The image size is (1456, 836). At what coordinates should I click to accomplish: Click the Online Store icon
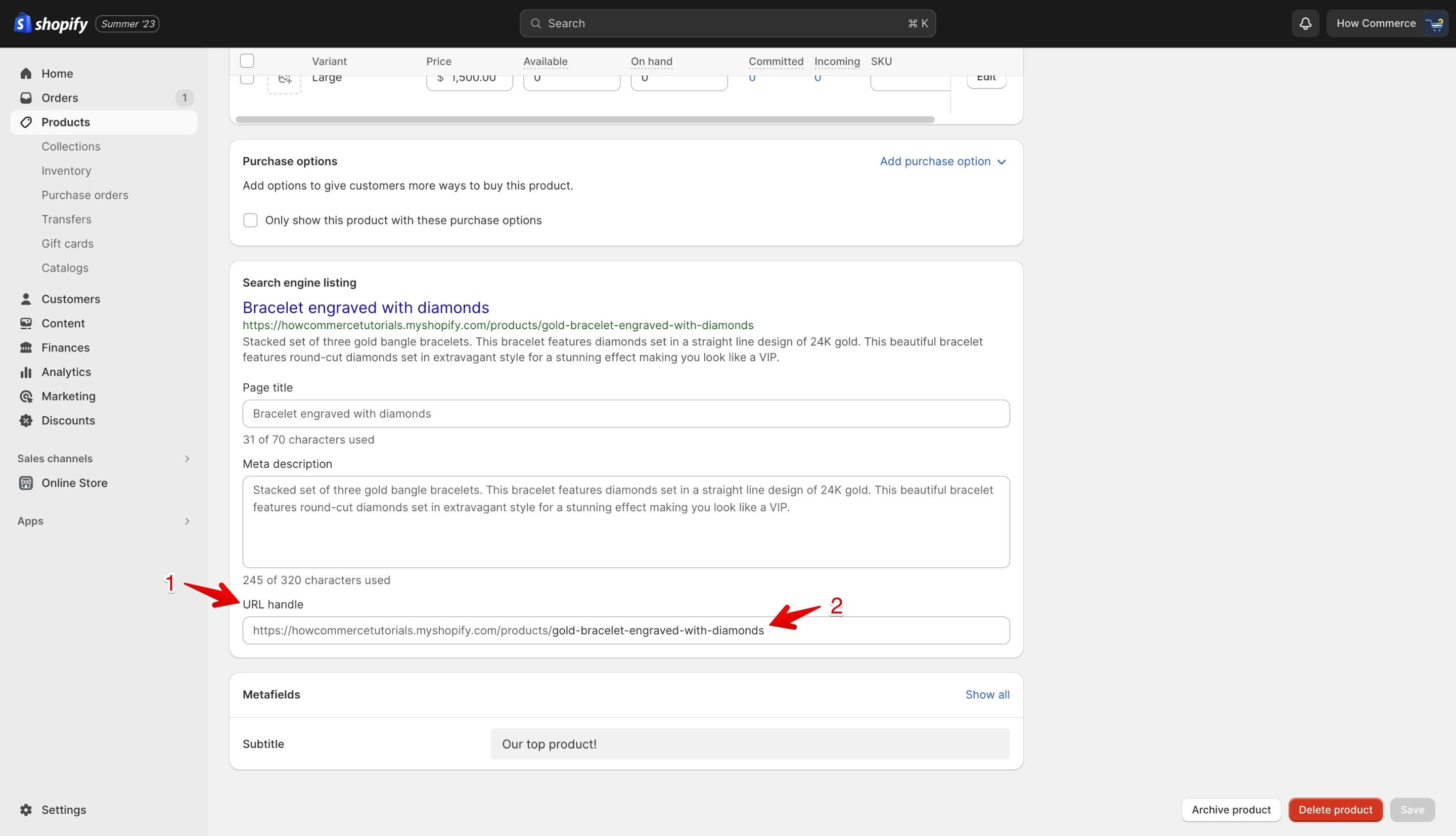pyautogui.click(x=26, y=483)
